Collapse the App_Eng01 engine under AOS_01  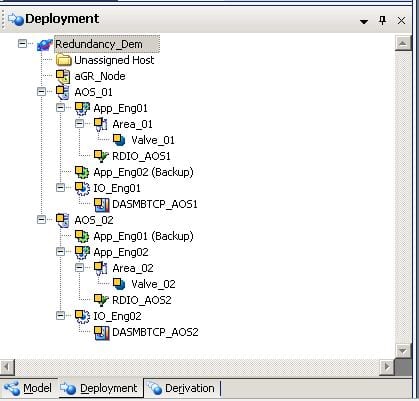click(60, 108)
